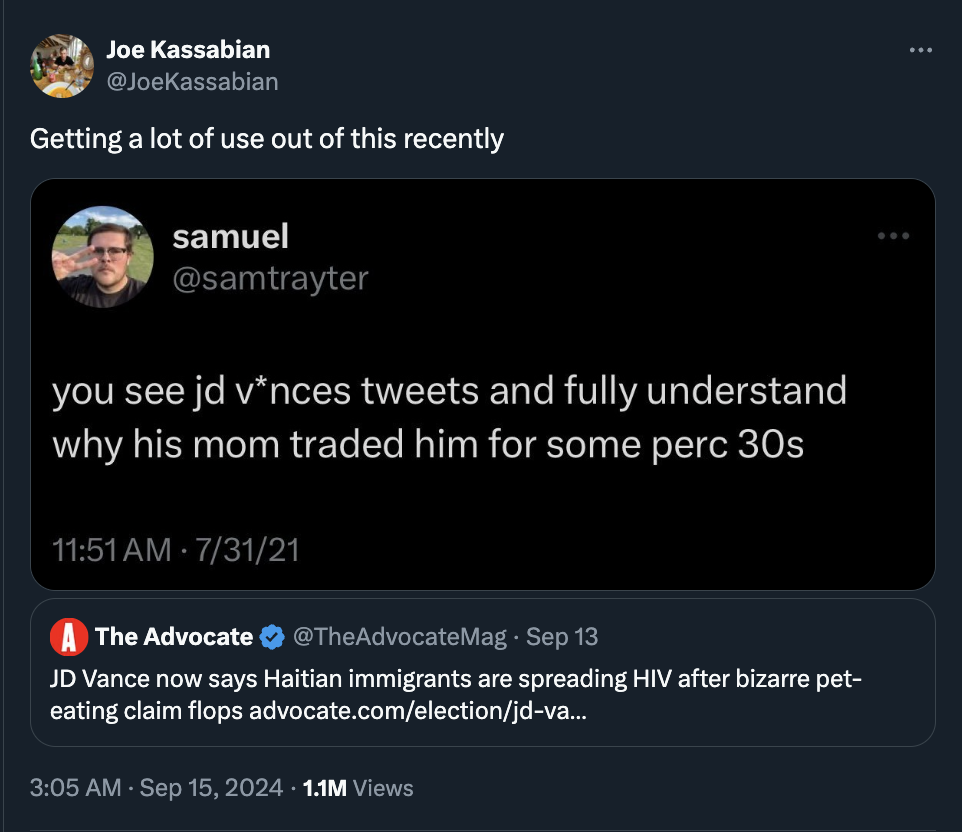Open samuel's profile via @samtrayter handle
Image resolution: width=962 pixels, height=832 pixels.
click(270, 279)
